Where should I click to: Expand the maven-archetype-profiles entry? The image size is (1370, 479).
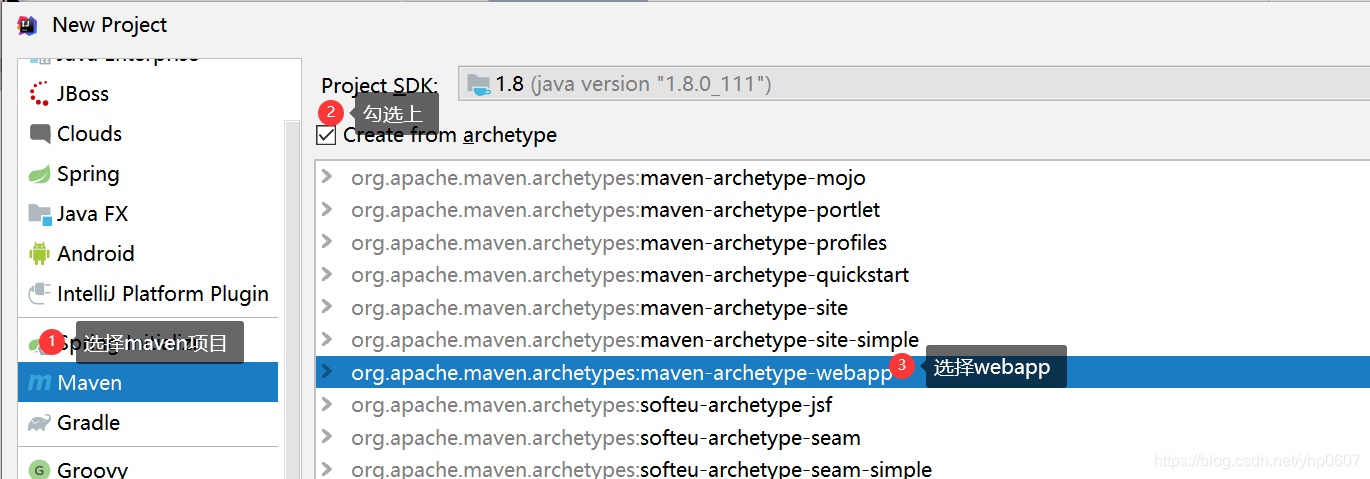pyautogui.click(x=327, y=243)
